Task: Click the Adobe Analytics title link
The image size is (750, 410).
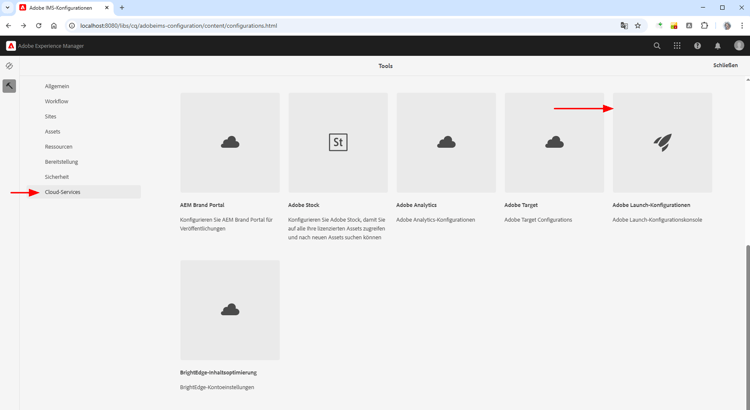Action: pos(416,205)
